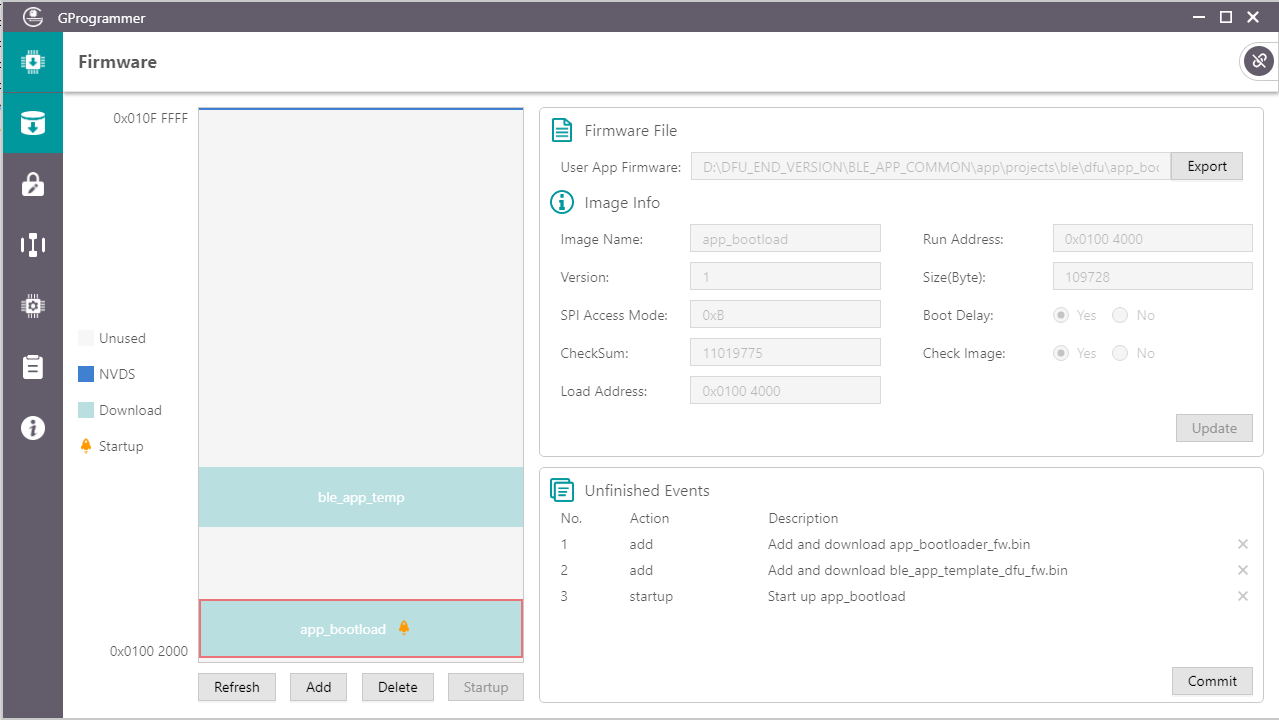Image resolution: width=1279 pixels, height=720 pixels.
Task: Maximize the GProgrammer window
Action: pyautogui.click(x=1226, y=16)
